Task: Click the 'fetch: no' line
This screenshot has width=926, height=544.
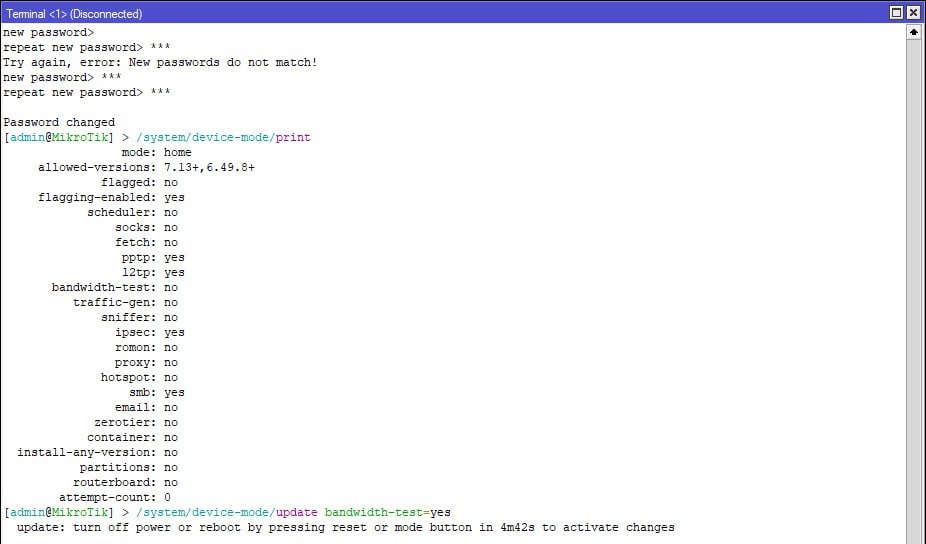Action: click(146, 242)
